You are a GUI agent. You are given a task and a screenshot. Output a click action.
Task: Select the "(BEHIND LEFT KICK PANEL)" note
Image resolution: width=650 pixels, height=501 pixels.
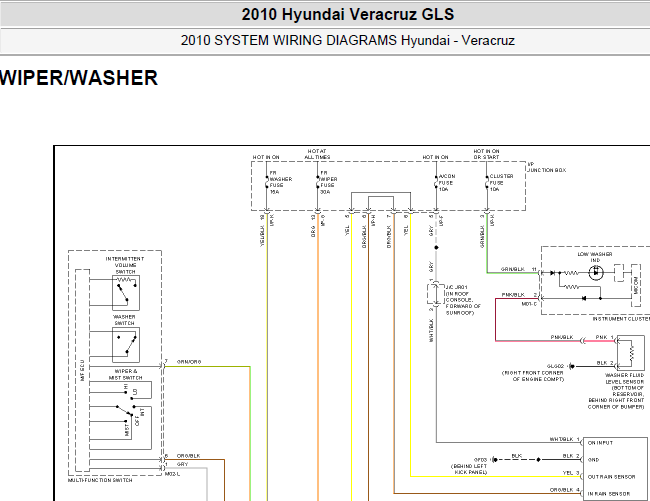469,469
